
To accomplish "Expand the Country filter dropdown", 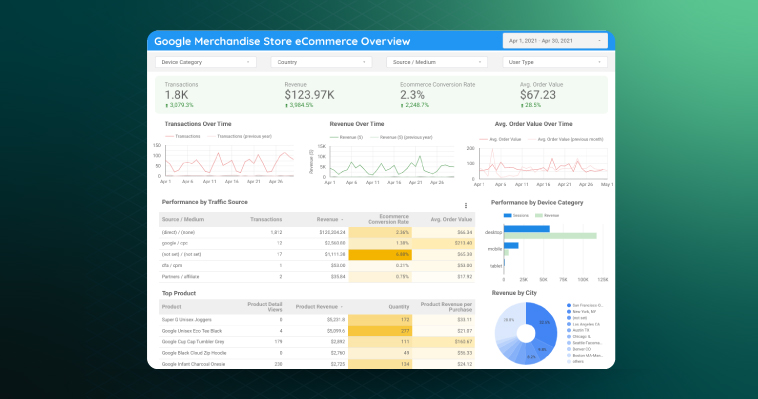I will point(321,62).
